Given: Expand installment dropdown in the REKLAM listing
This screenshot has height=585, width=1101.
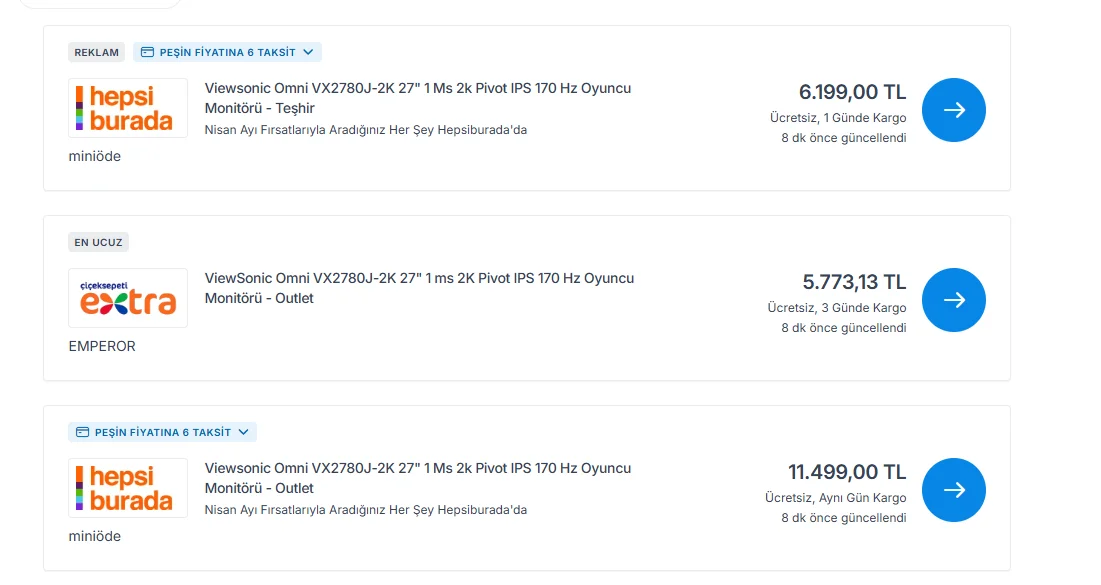Looking at the screenshot, I should tap(308, 52).
